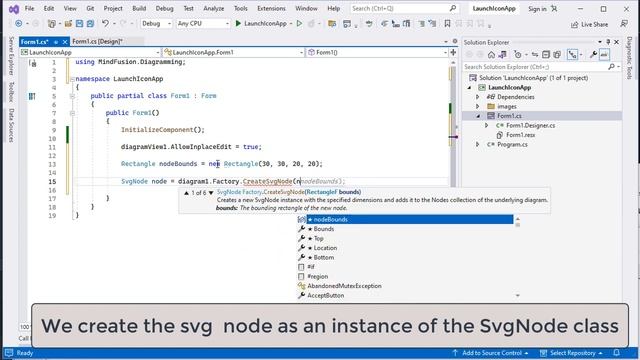Viewport: 640px width, 360px height.
Task: Click Sign in link
Action: click(x=537, y=9)
